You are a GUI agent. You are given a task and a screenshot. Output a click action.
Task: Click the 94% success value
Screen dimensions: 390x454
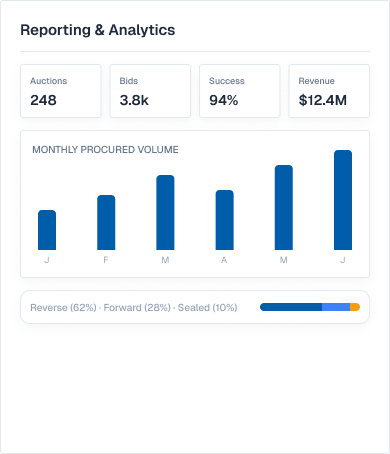pyautogui.click(x=224, y=100)
